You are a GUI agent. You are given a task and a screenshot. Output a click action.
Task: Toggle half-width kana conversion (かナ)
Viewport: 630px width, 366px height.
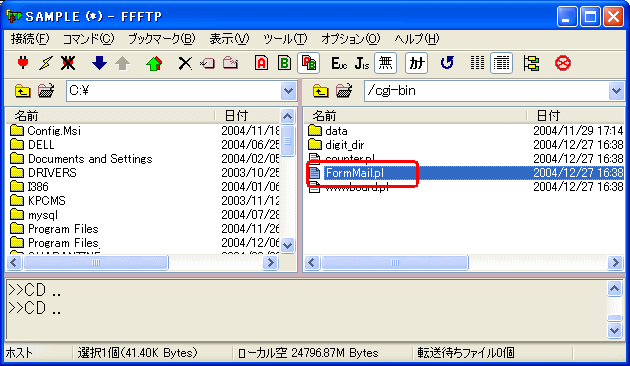point(416,63)
